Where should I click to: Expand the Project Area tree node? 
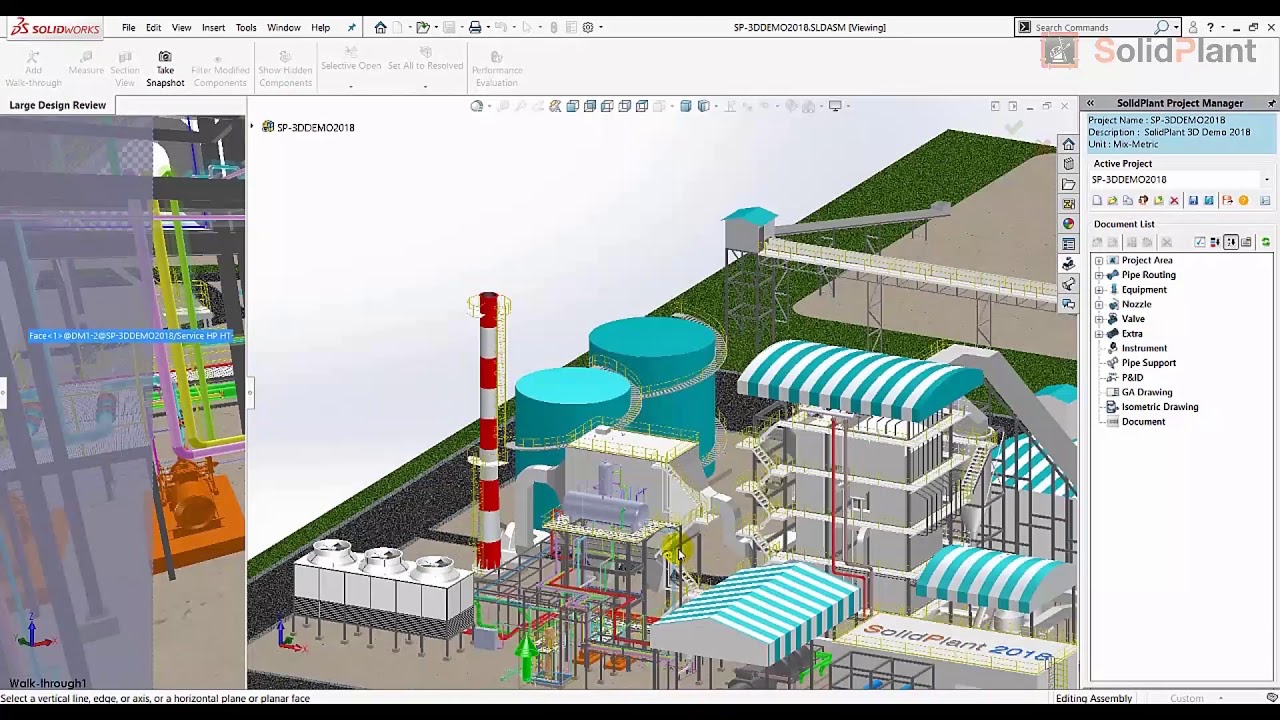(x=1099, y=260)
